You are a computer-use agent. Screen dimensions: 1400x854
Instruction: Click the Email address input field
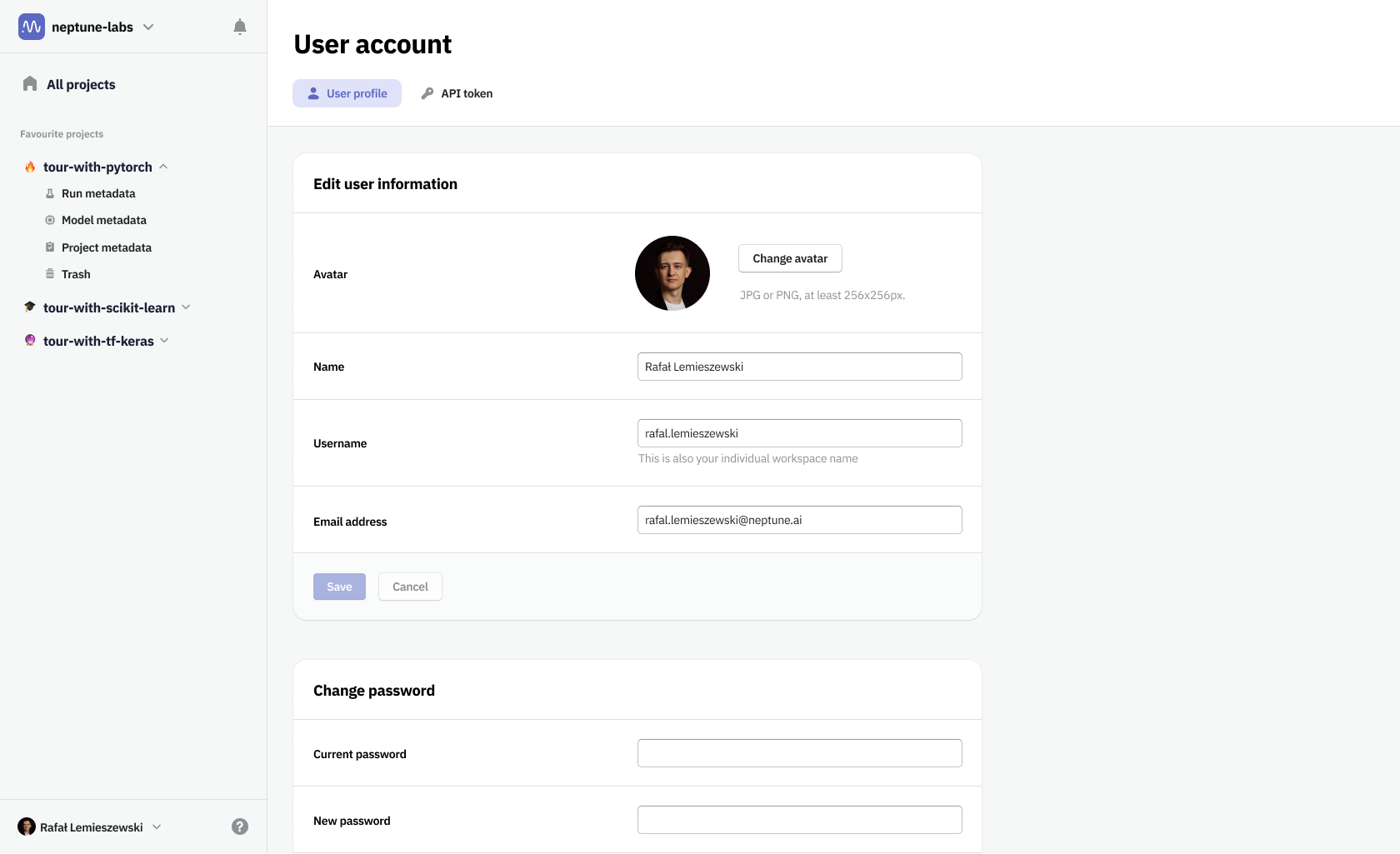(799, 520)
